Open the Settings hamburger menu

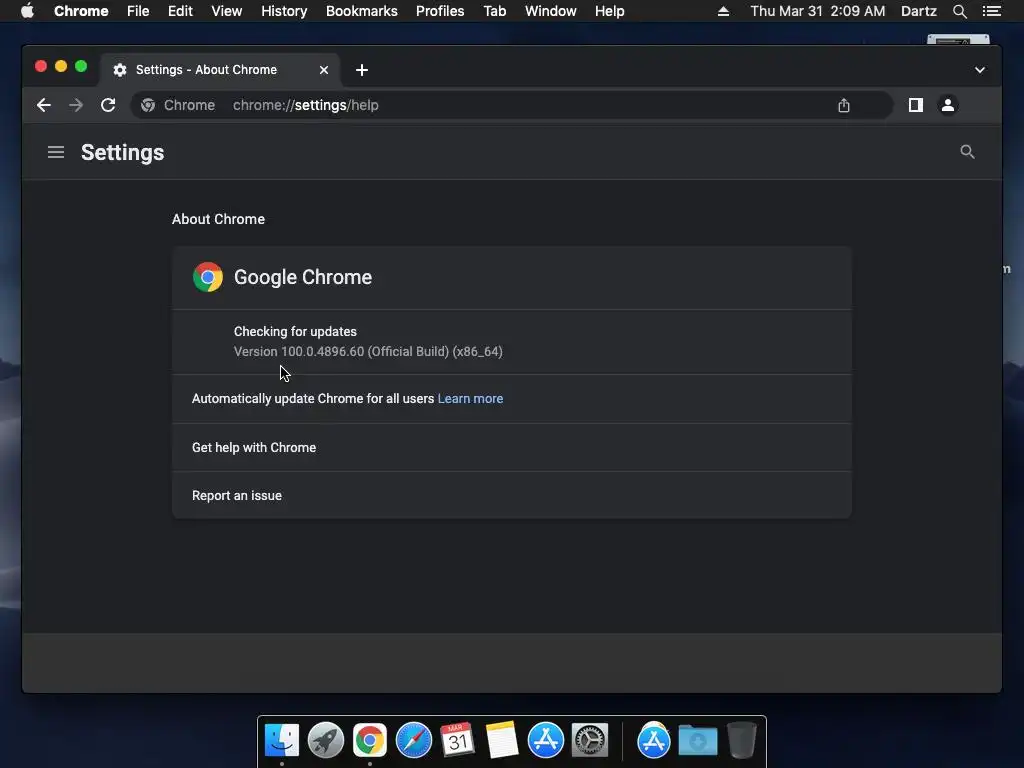tap(56, 152)
